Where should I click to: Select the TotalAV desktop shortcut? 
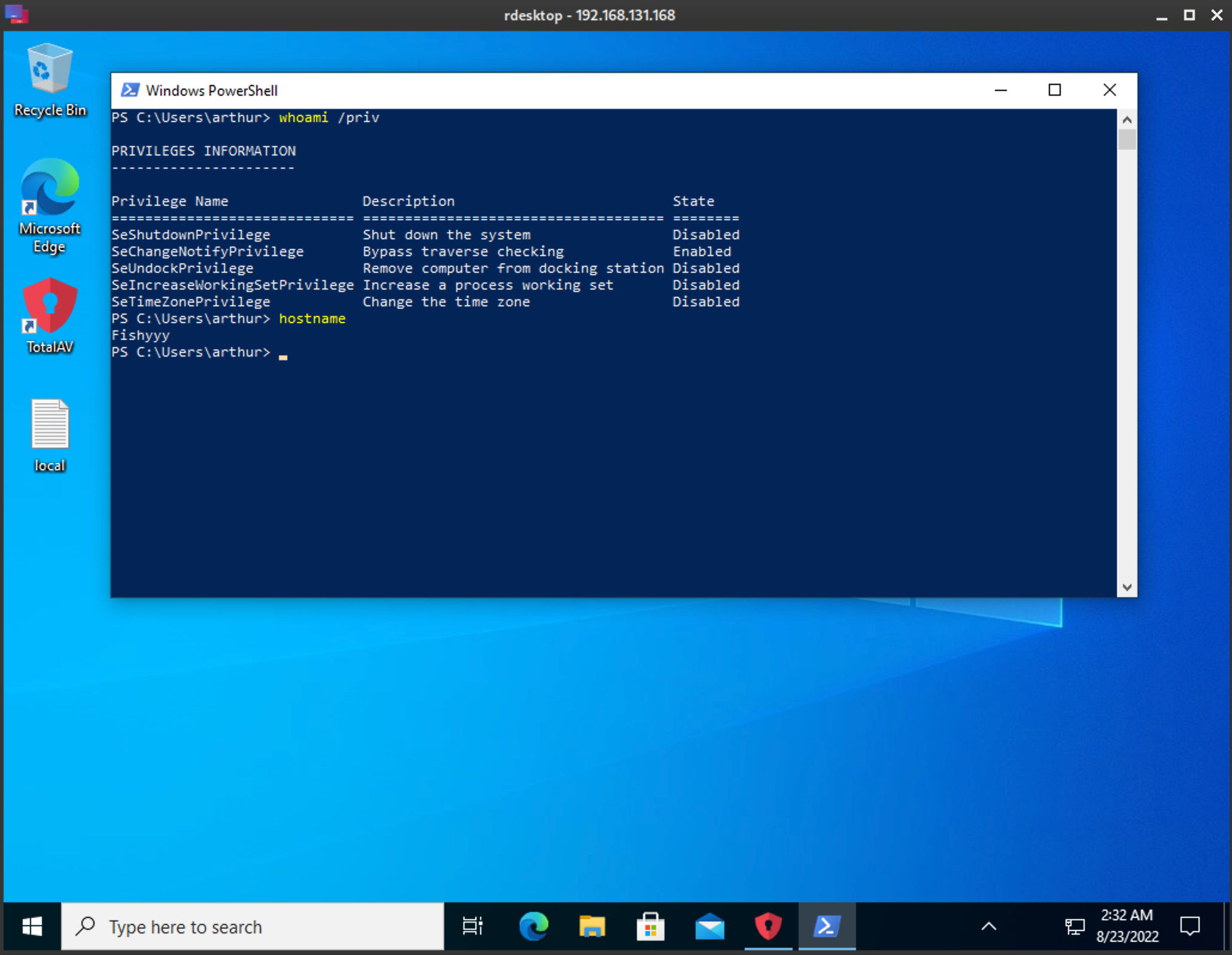[50, 316]
